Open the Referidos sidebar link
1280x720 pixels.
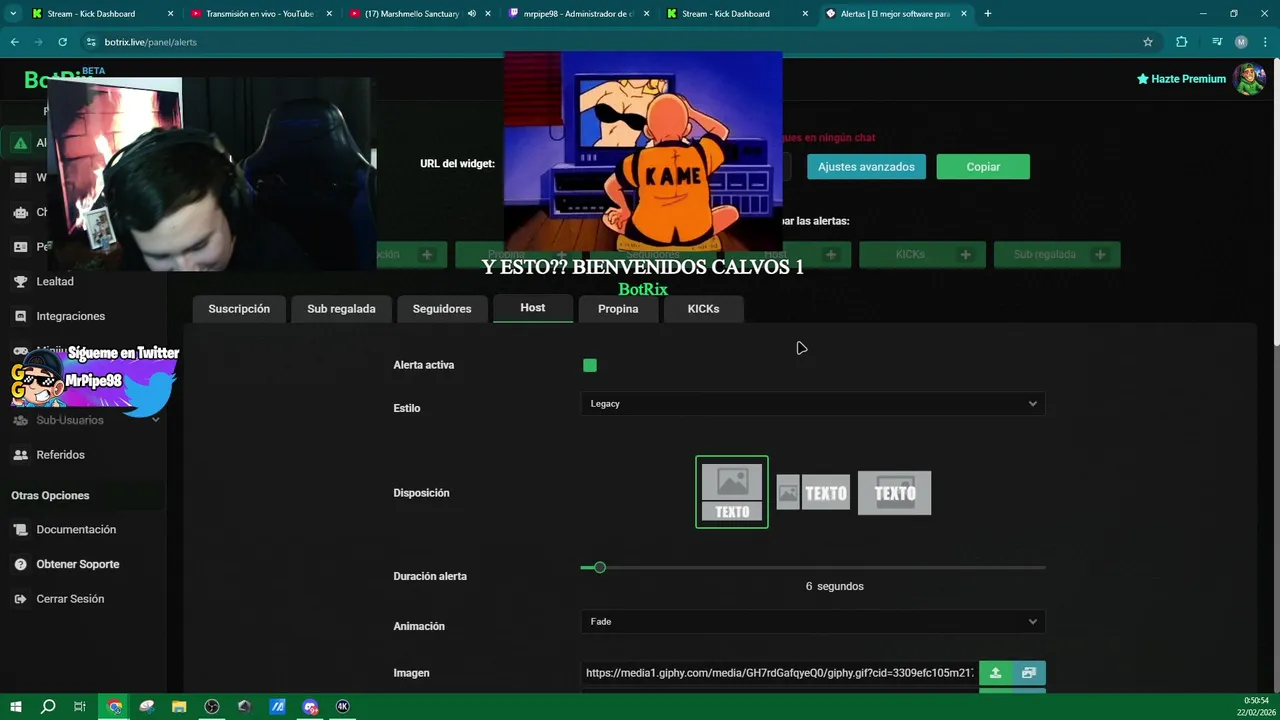click(60, 455)
